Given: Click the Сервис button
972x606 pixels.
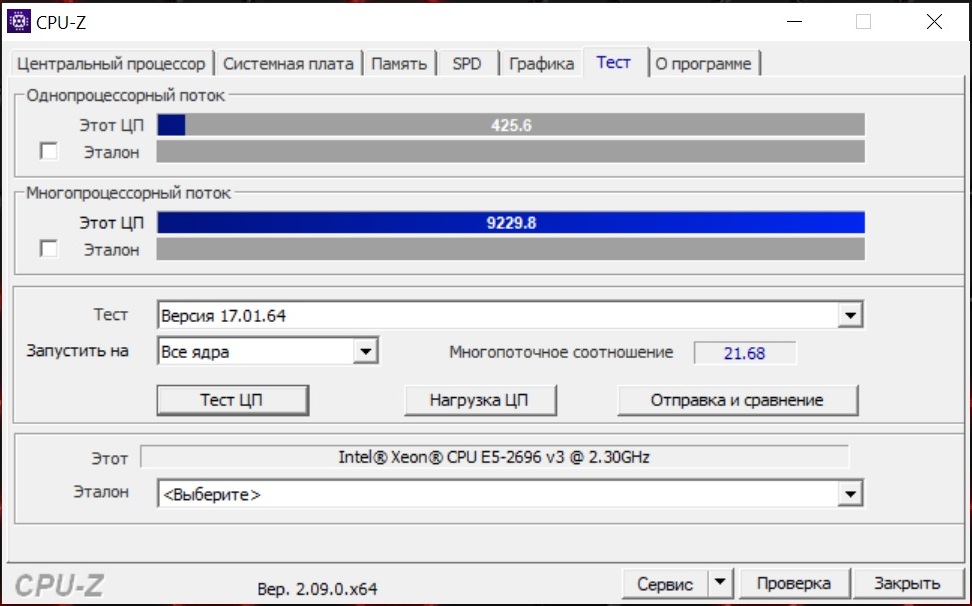Looking at the screenshot, I should tap(665, 583).
